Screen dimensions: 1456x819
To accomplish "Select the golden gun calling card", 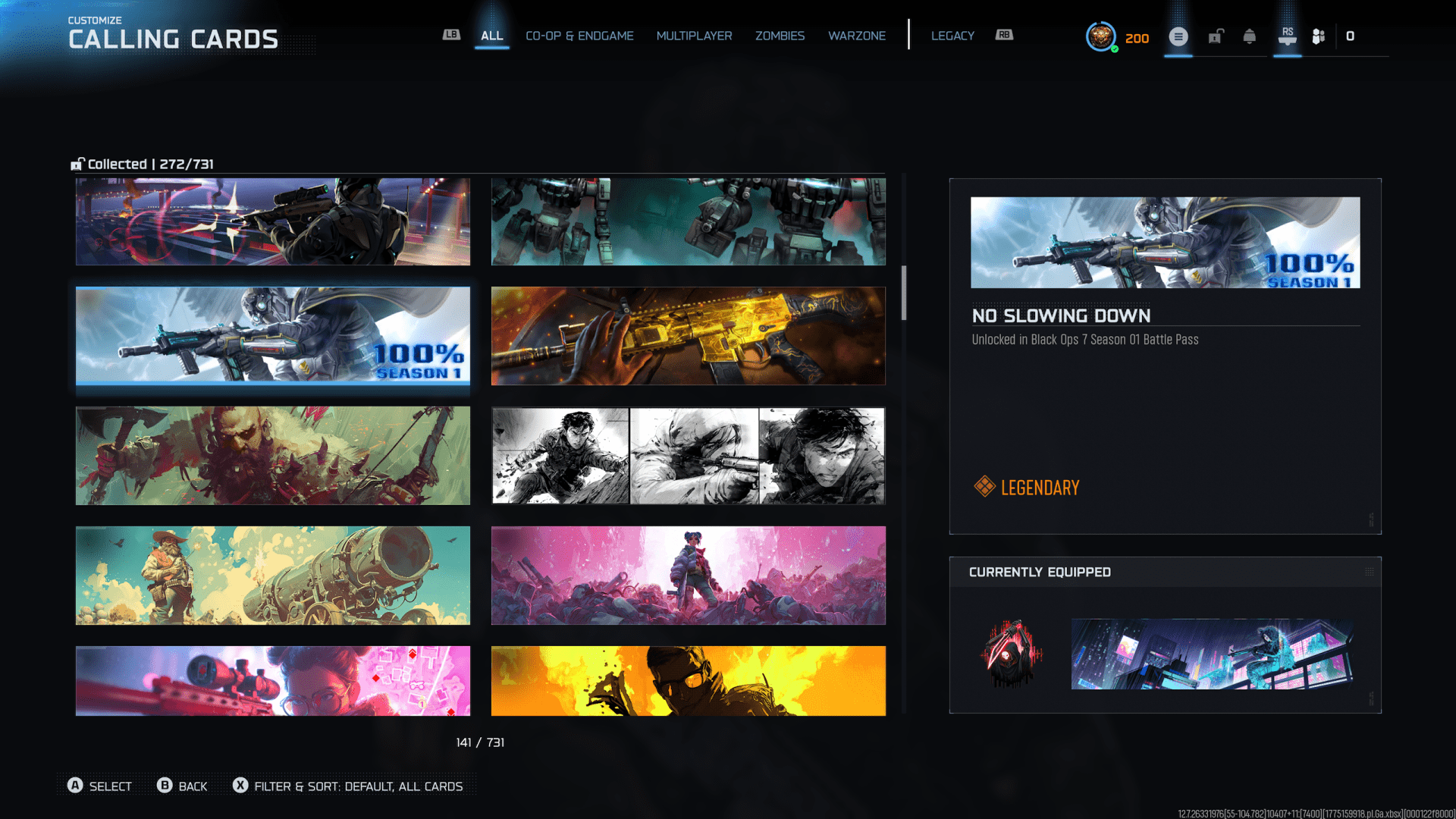I will coord(688,336).
